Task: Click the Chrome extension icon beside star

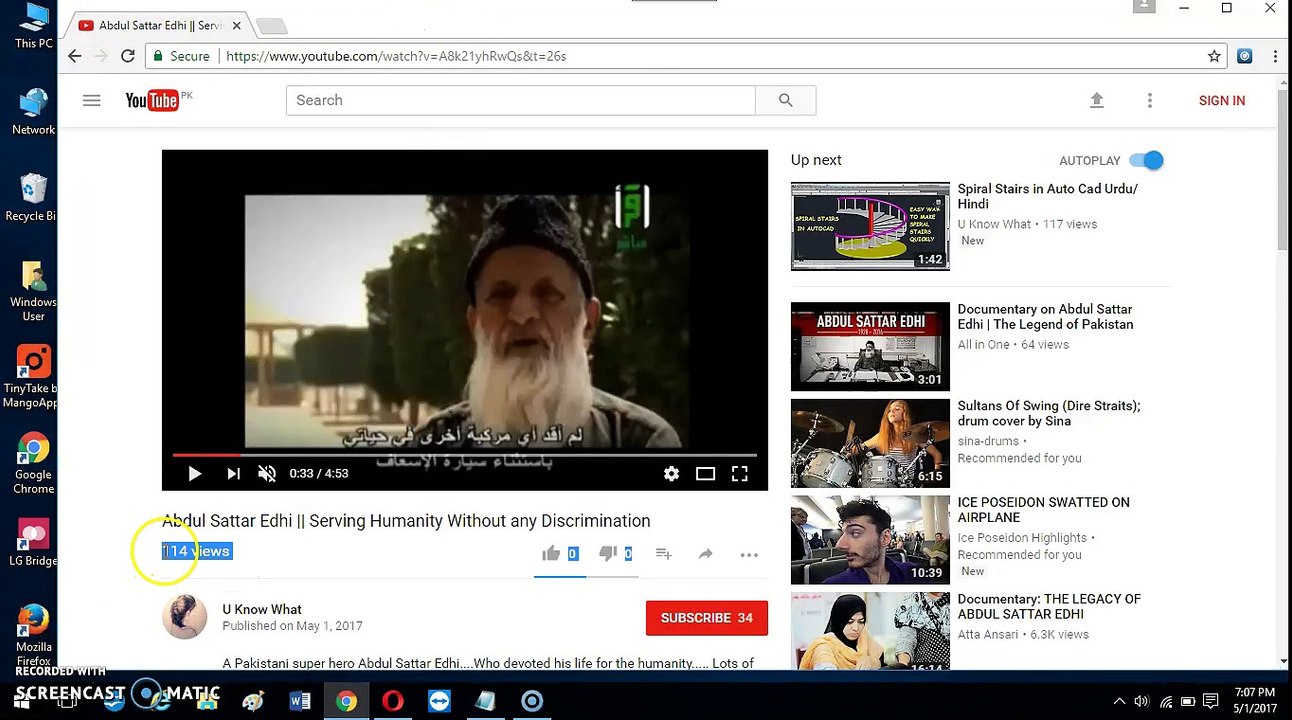Action: 1245,56
